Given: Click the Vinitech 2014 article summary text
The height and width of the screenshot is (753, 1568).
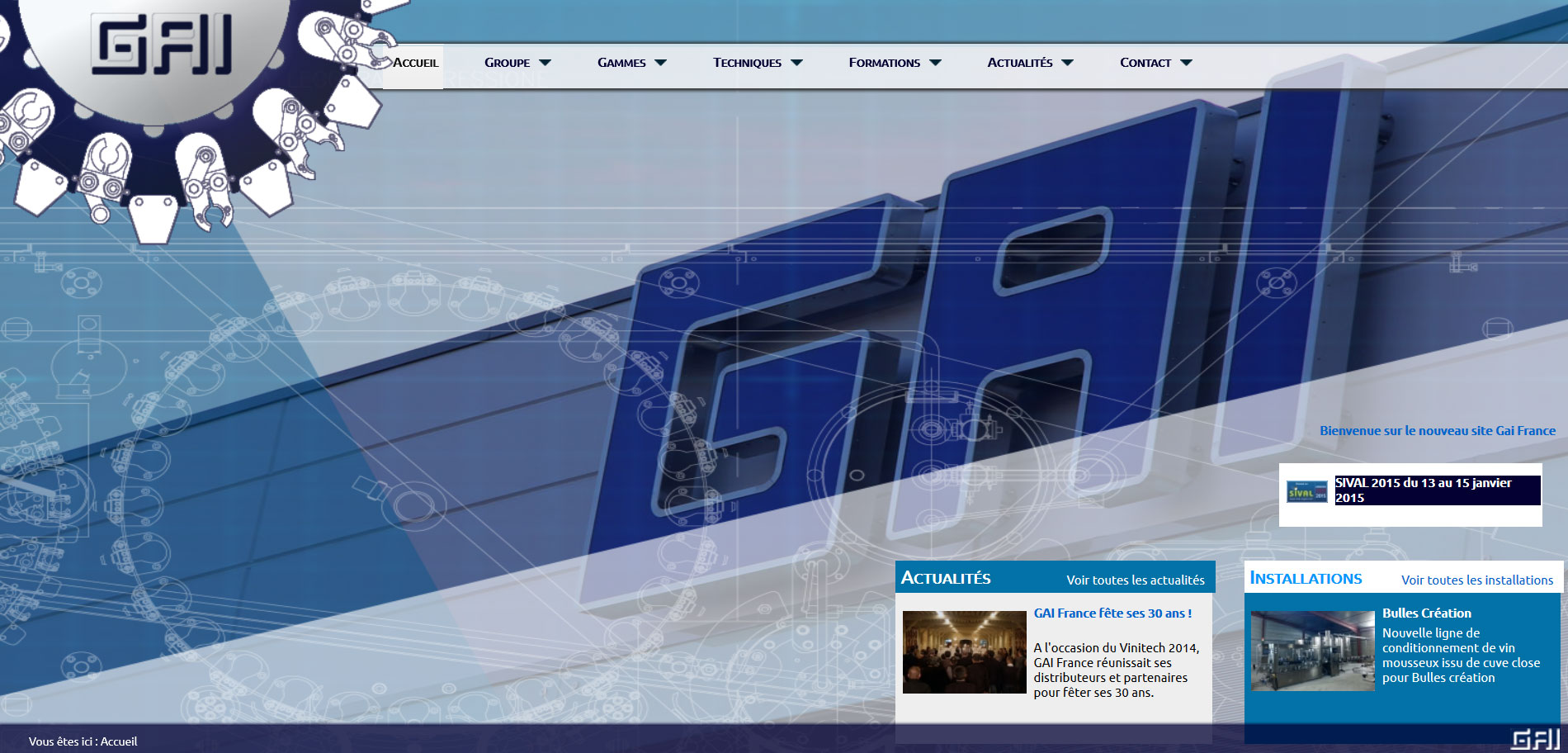Looking at the screenshot, I should [x=1117, y=670].
